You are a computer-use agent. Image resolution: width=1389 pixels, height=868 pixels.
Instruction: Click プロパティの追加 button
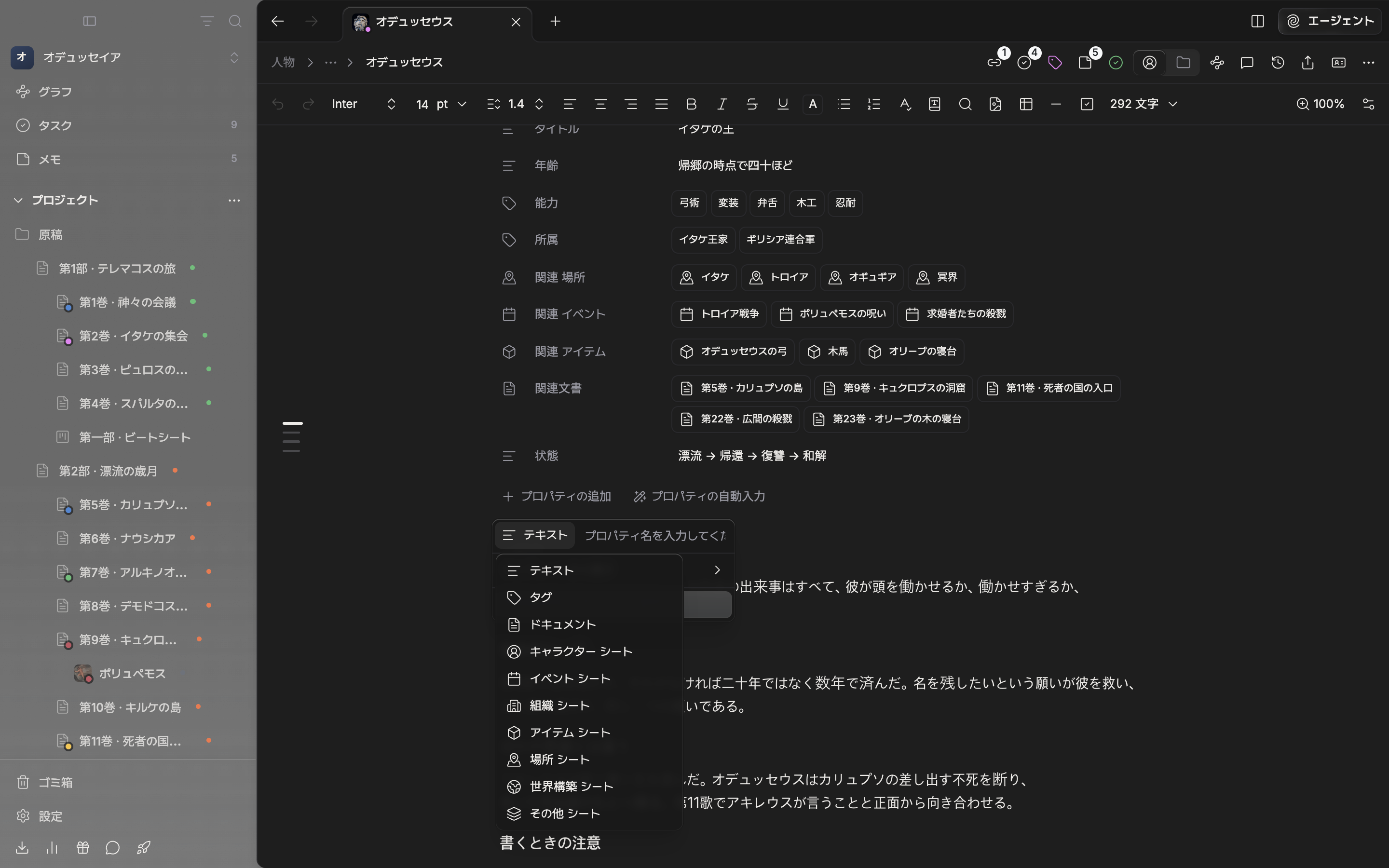(557, 496)
